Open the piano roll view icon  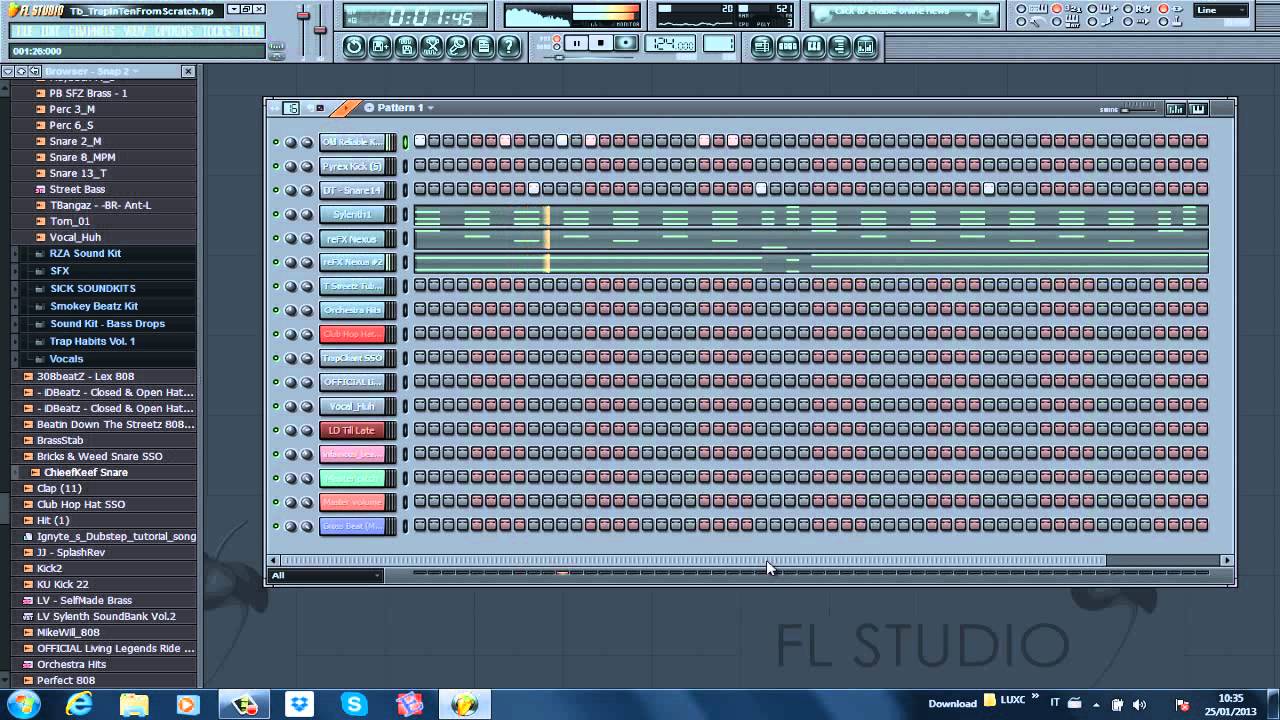click(x=814, y=46)
